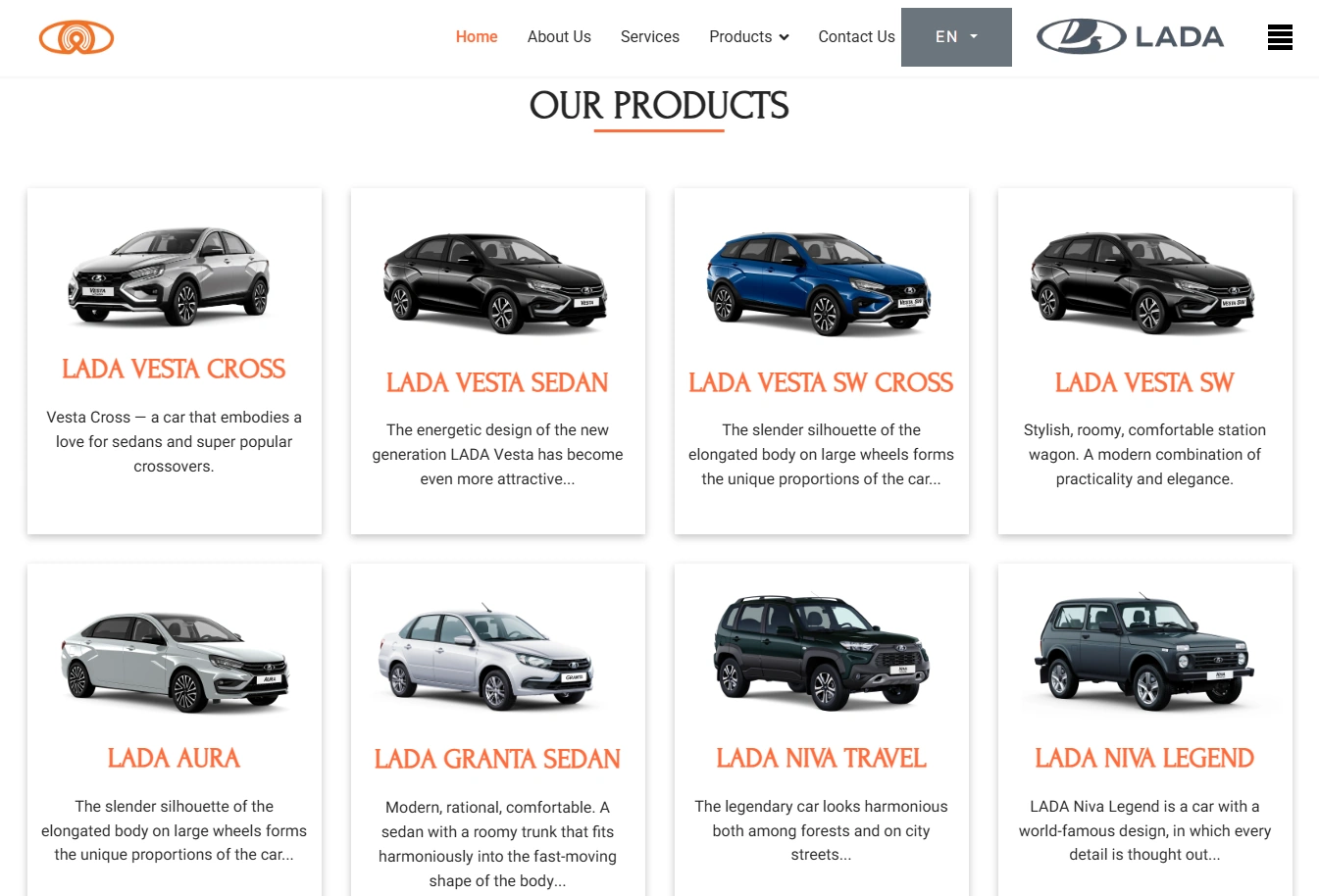This screenshot has height=896, width=1319.
Task: Select the silver Granta Sedan image
Action: coord(487,657)
